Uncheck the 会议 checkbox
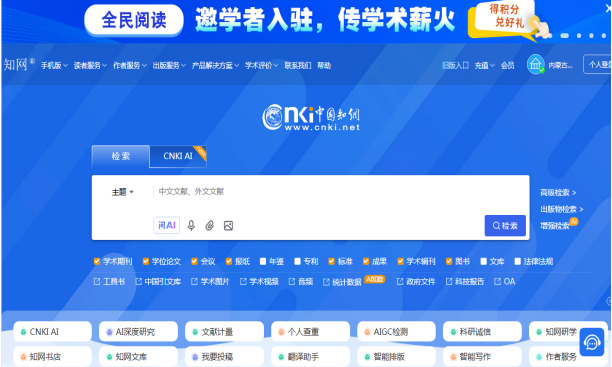 194,261
